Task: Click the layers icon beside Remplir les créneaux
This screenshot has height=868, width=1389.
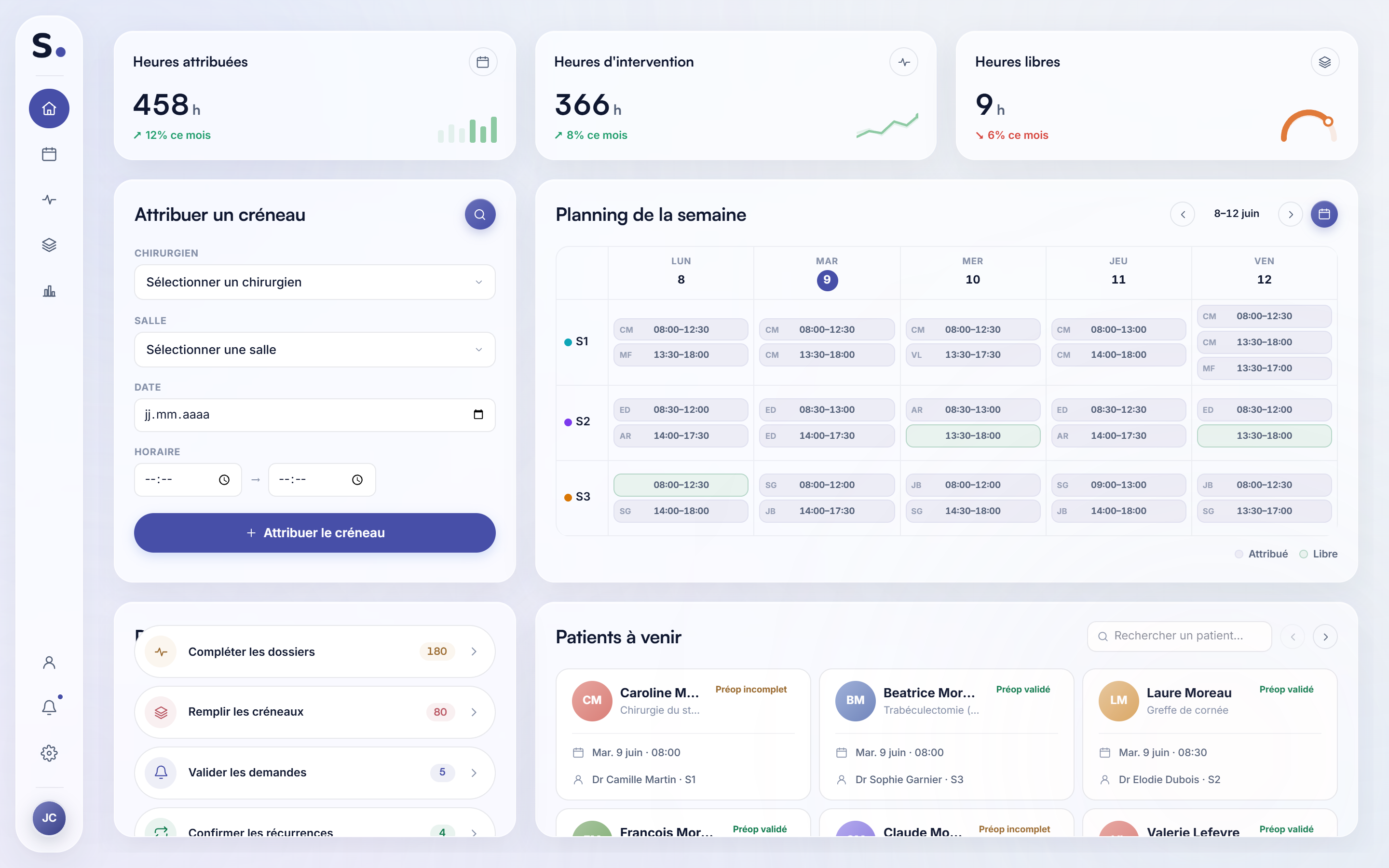Action: (161, 712)
